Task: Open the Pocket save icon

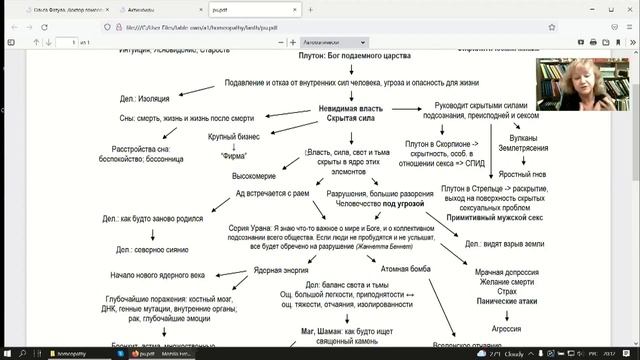Action: pos(614,27)
